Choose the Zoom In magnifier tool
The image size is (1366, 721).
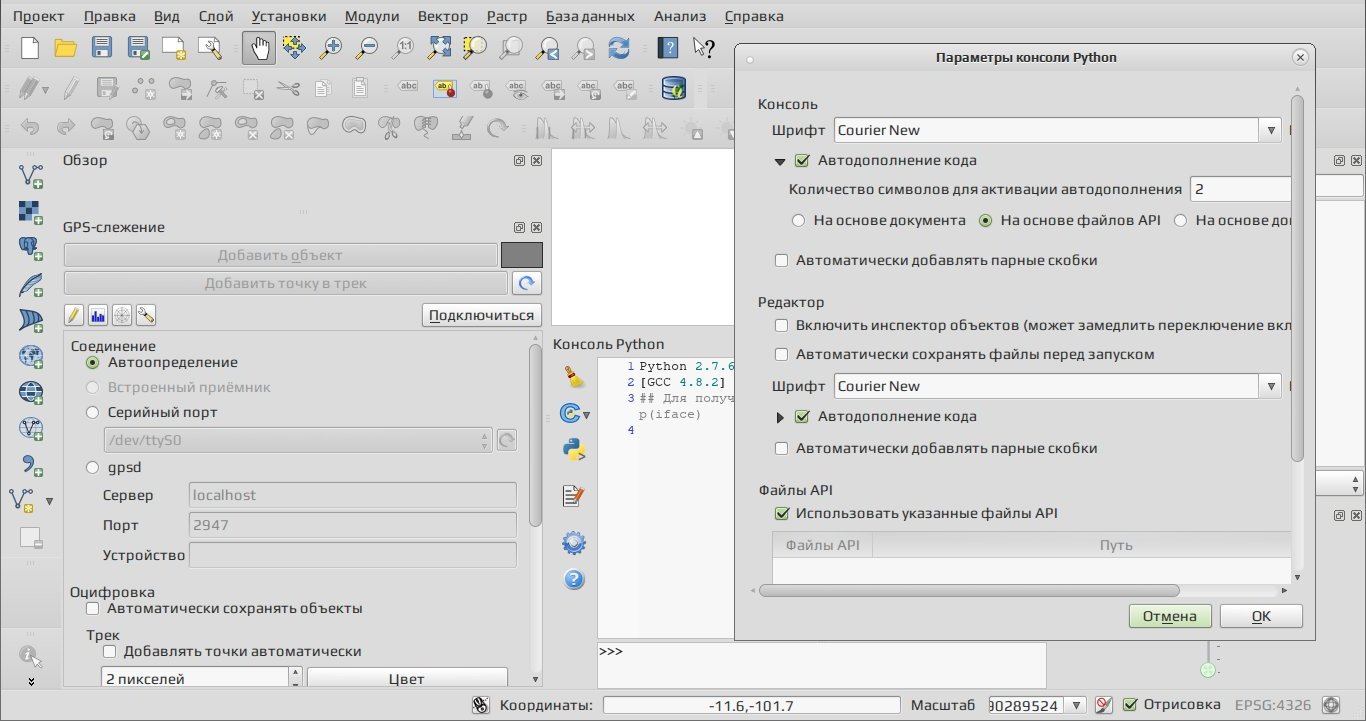pyautogui.click(x=330, y=47)
